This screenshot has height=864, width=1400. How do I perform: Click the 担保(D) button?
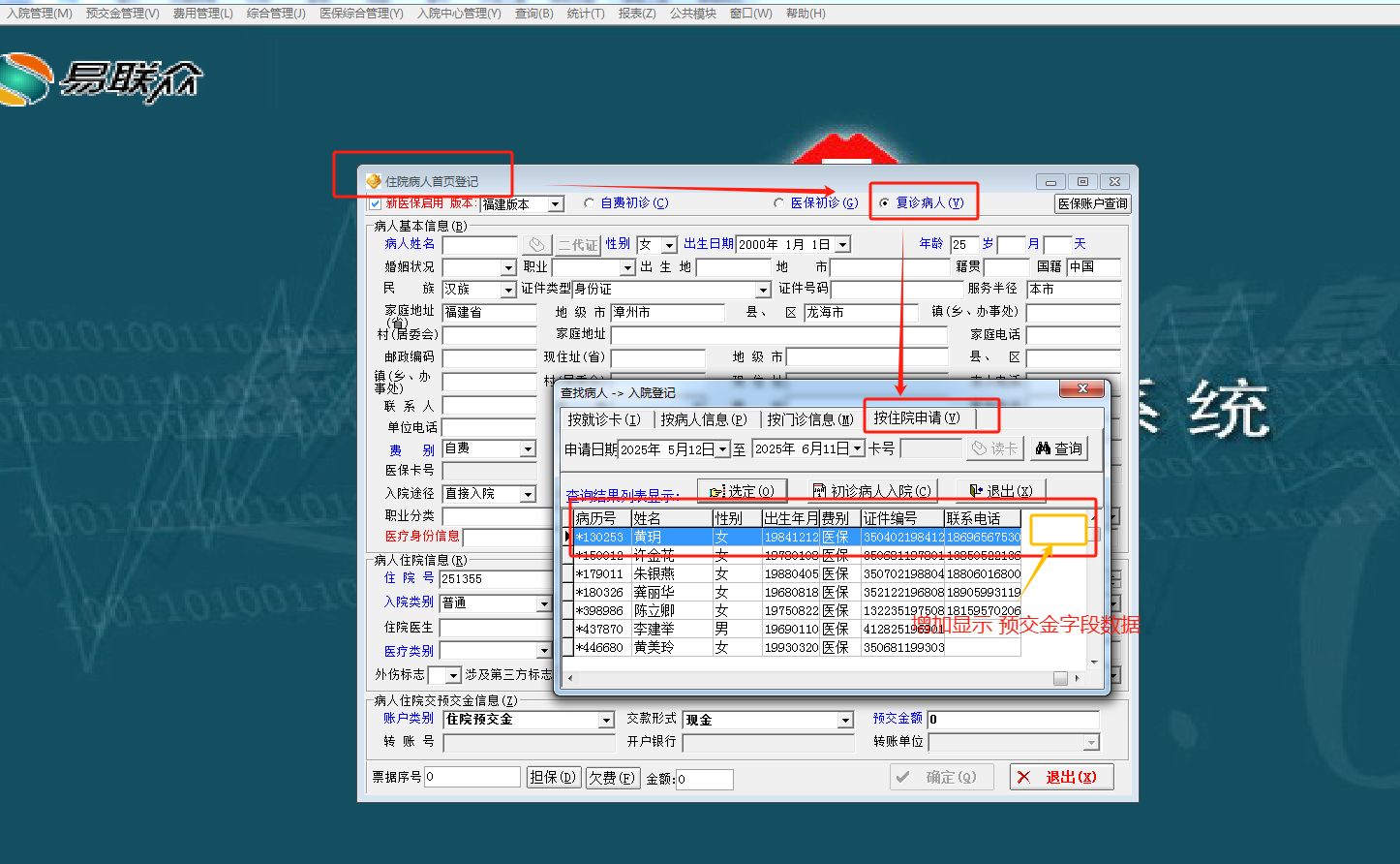coord(554,777)
